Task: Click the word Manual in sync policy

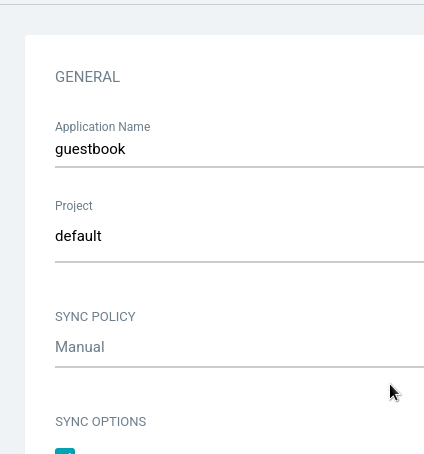Action: tap(80, 347)
